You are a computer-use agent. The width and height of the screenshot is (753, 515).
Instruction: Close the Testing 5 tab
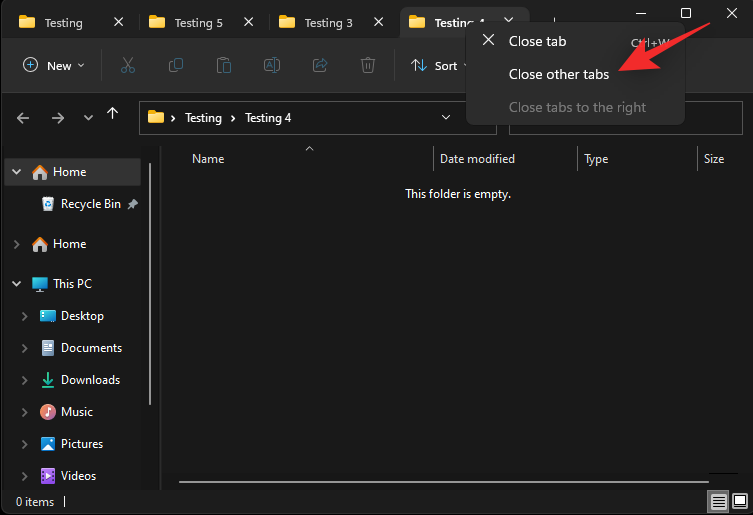click(x=248, y=22)
